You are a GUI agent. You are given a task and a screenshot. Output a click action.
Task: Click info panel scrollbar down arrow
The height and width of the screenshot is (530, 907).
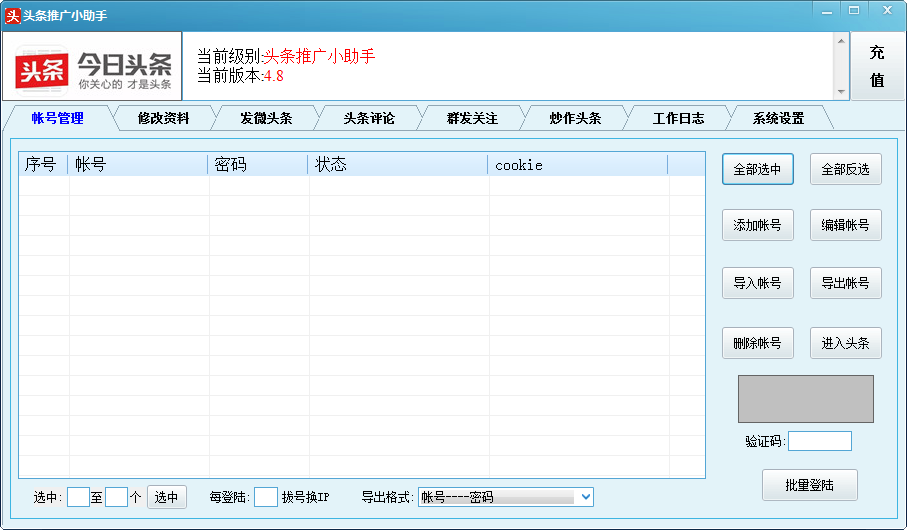(841, 92)
